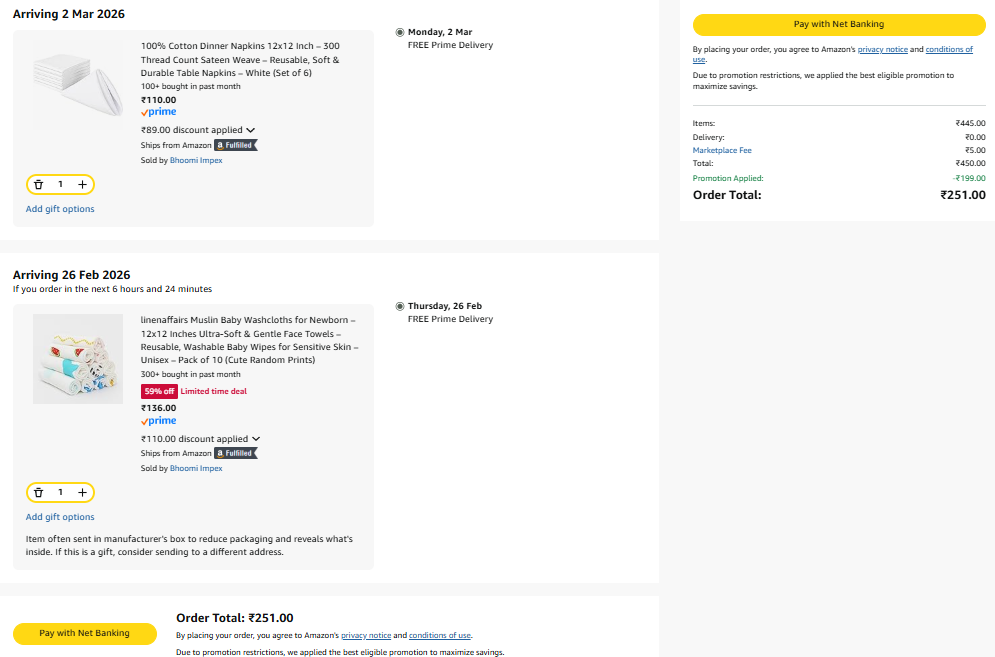Click trash icon for Cotton Dinner Napkins
This screenshot has height=657, width=995.
[x=38, y=184]
